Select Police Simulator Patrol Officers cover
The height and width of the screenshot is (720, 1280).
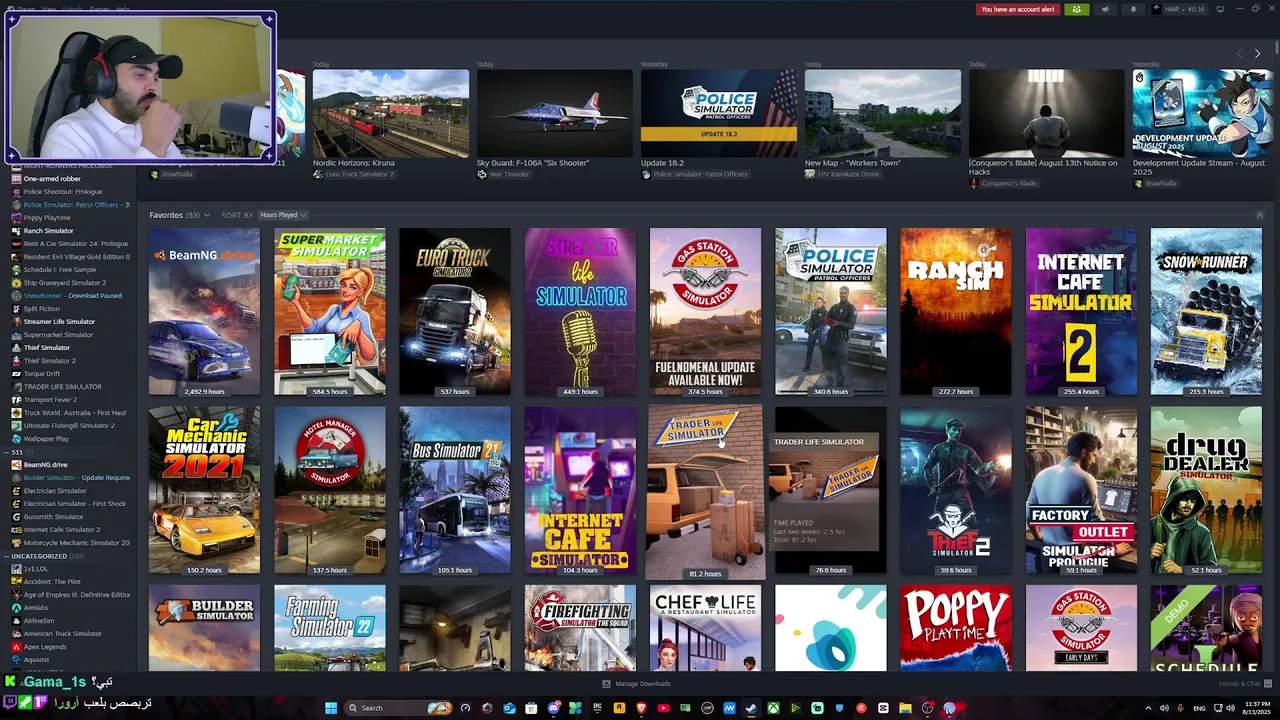click(x=830, y=311)
